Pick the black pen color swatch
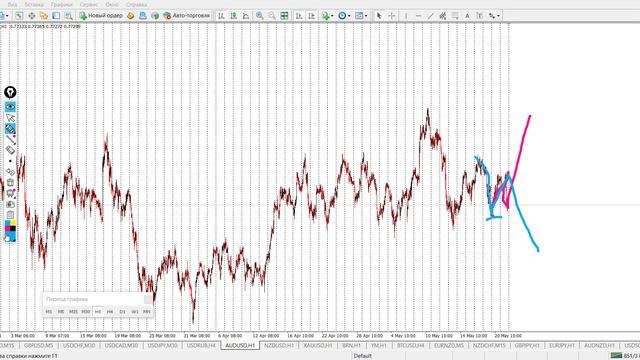Screen dimensions: 640x360 pos(13,229)
